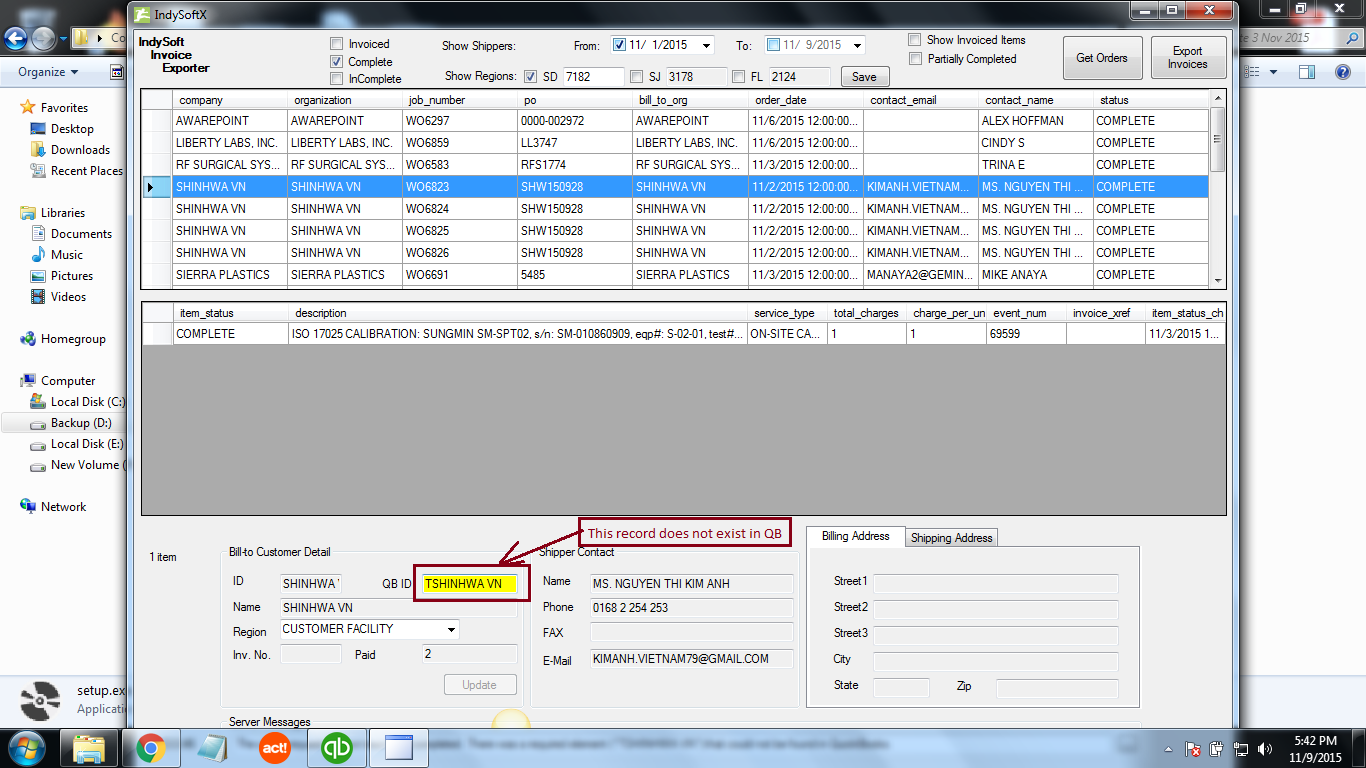Select Downloads folder in Favorites
Image resolution: width=1366 pixels, height=768 pixels.
click(80, 150)
